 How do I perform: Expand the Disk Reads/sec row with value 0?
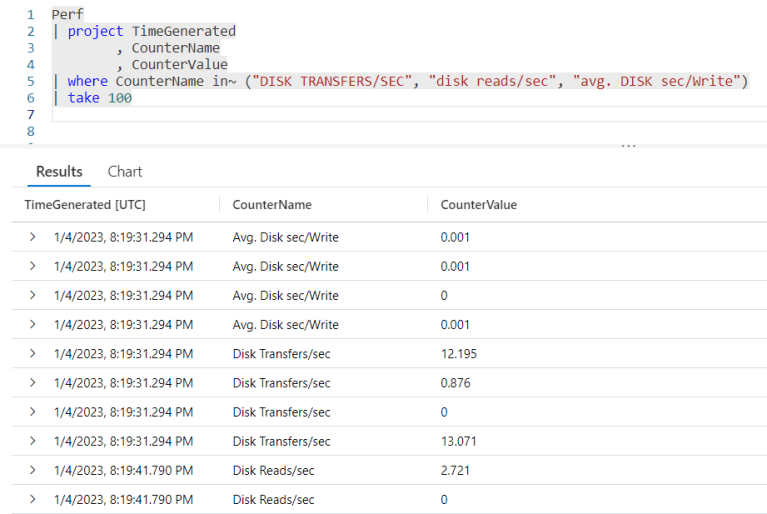click(32, 499)
